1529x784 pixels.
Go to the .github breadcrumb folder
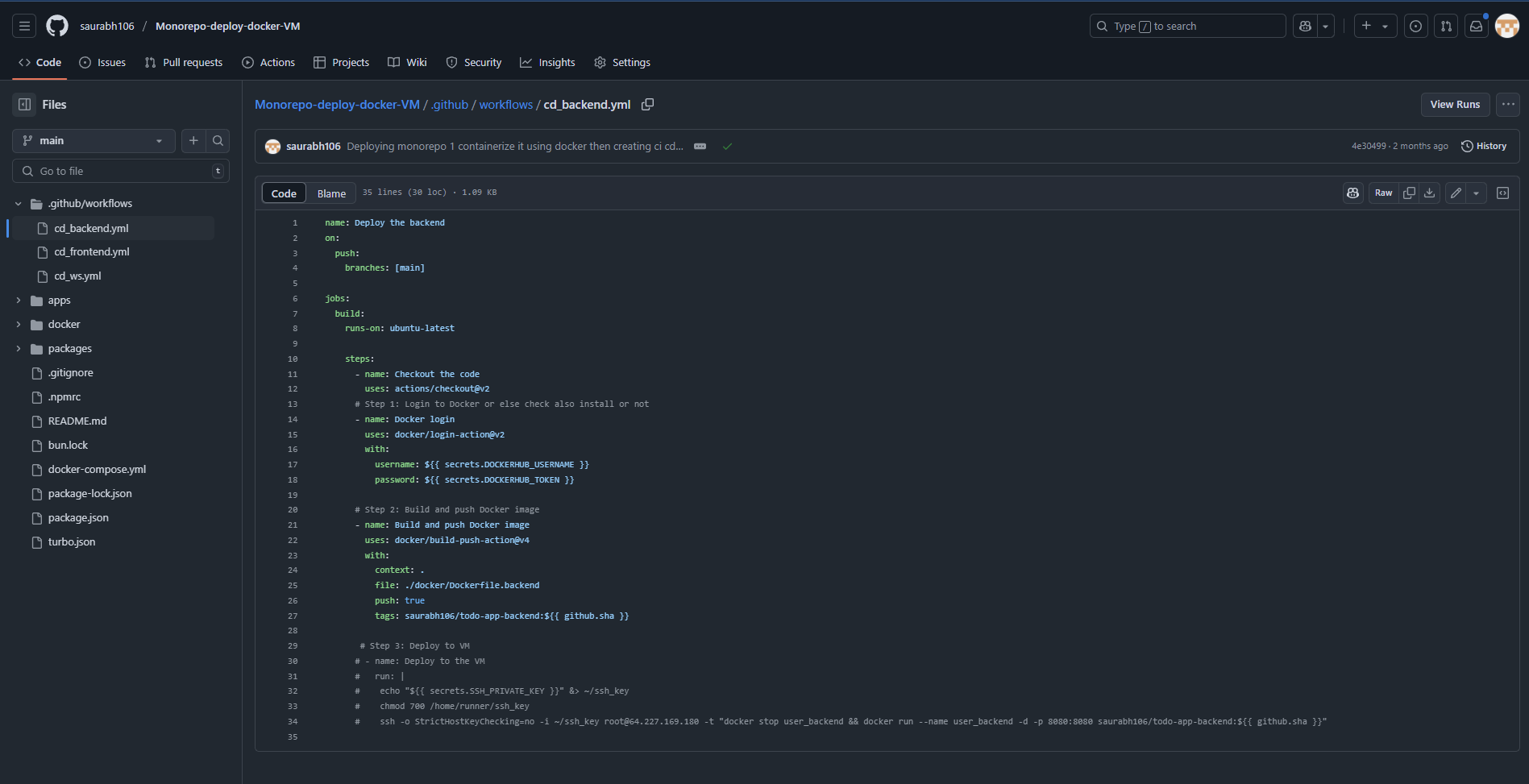pos(450,105)
